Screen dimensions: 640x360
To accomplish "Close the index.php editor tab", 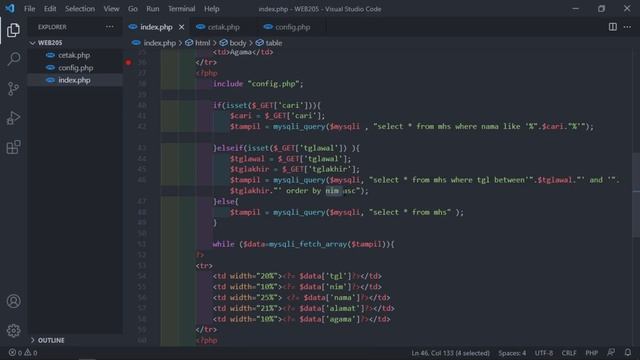I will 182,27.
